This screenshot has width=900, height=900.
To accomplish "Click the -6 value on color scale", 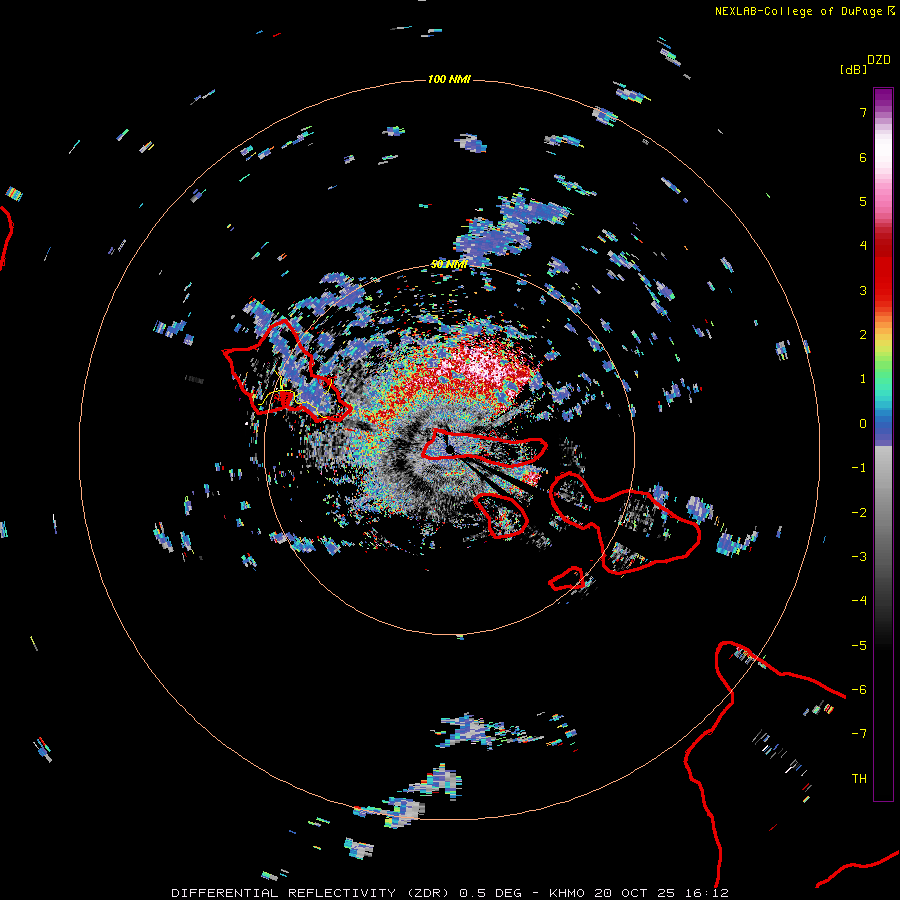I will tap(859, 690).
